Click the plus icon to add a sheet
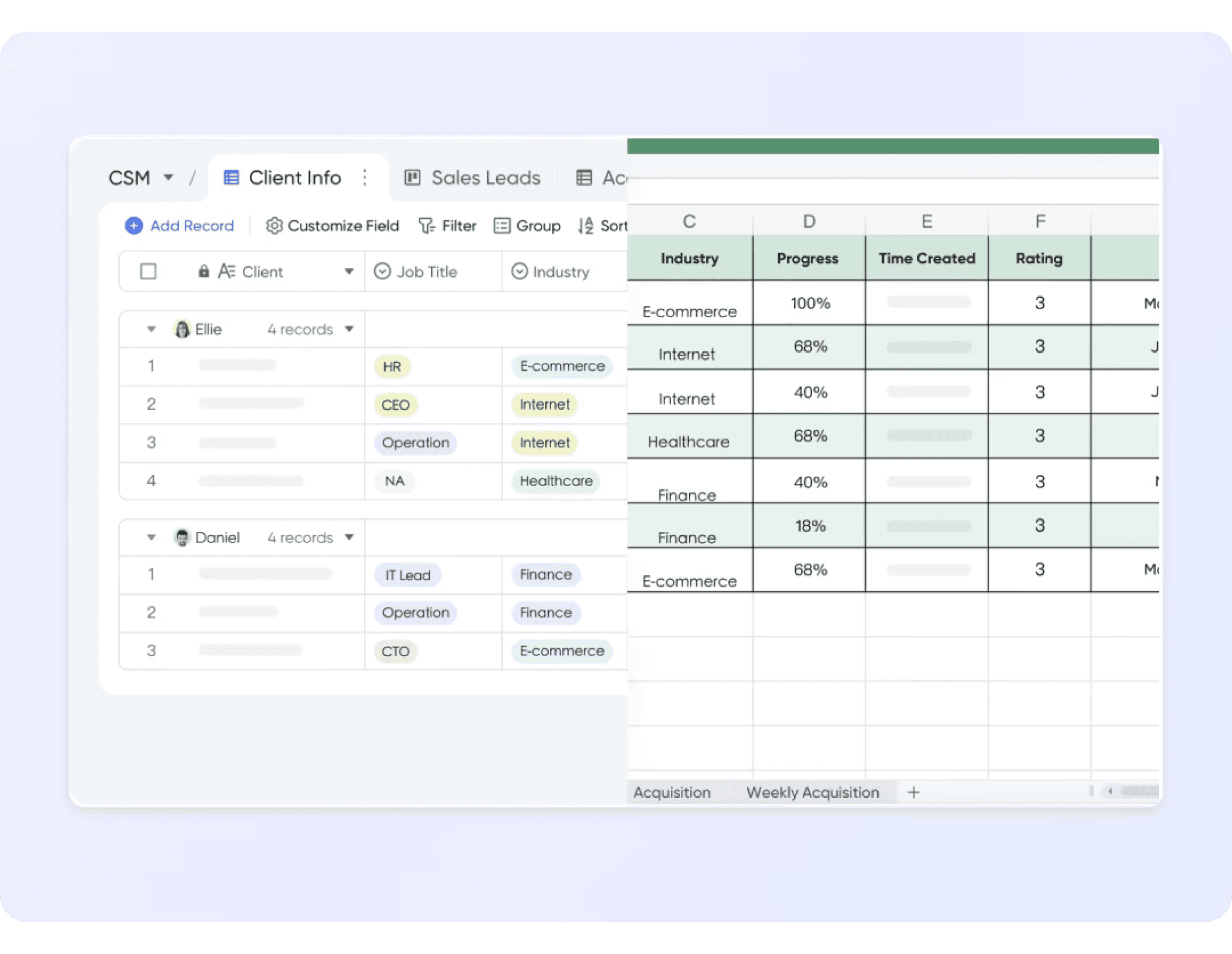The height and width of the screenshot is (954, 1232). point(913,792)
